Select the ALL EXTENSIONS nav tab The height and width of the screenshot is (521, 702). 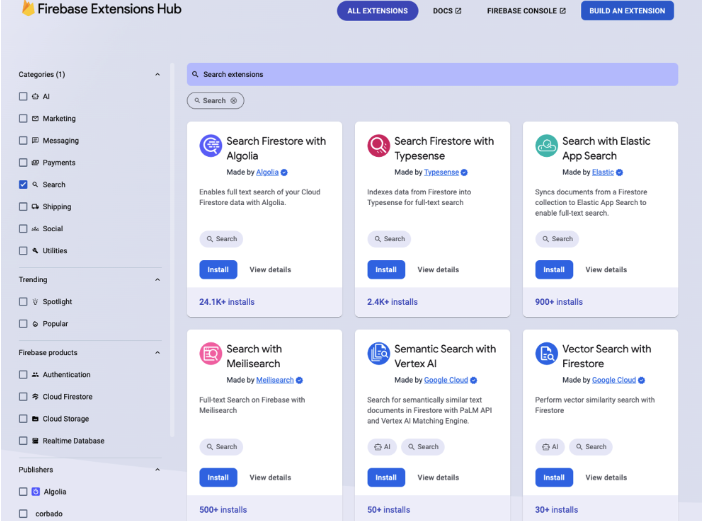(377, 11)
